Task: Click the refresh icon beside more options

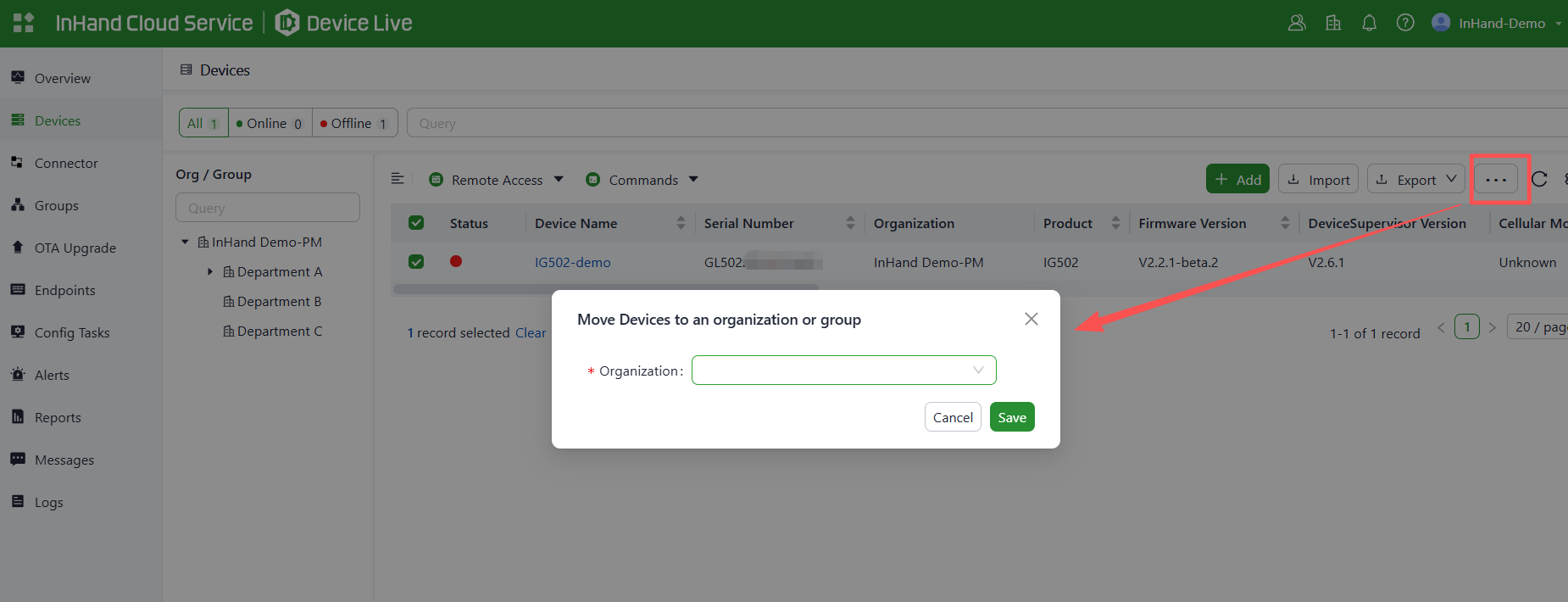Action: coord(1539,179)
